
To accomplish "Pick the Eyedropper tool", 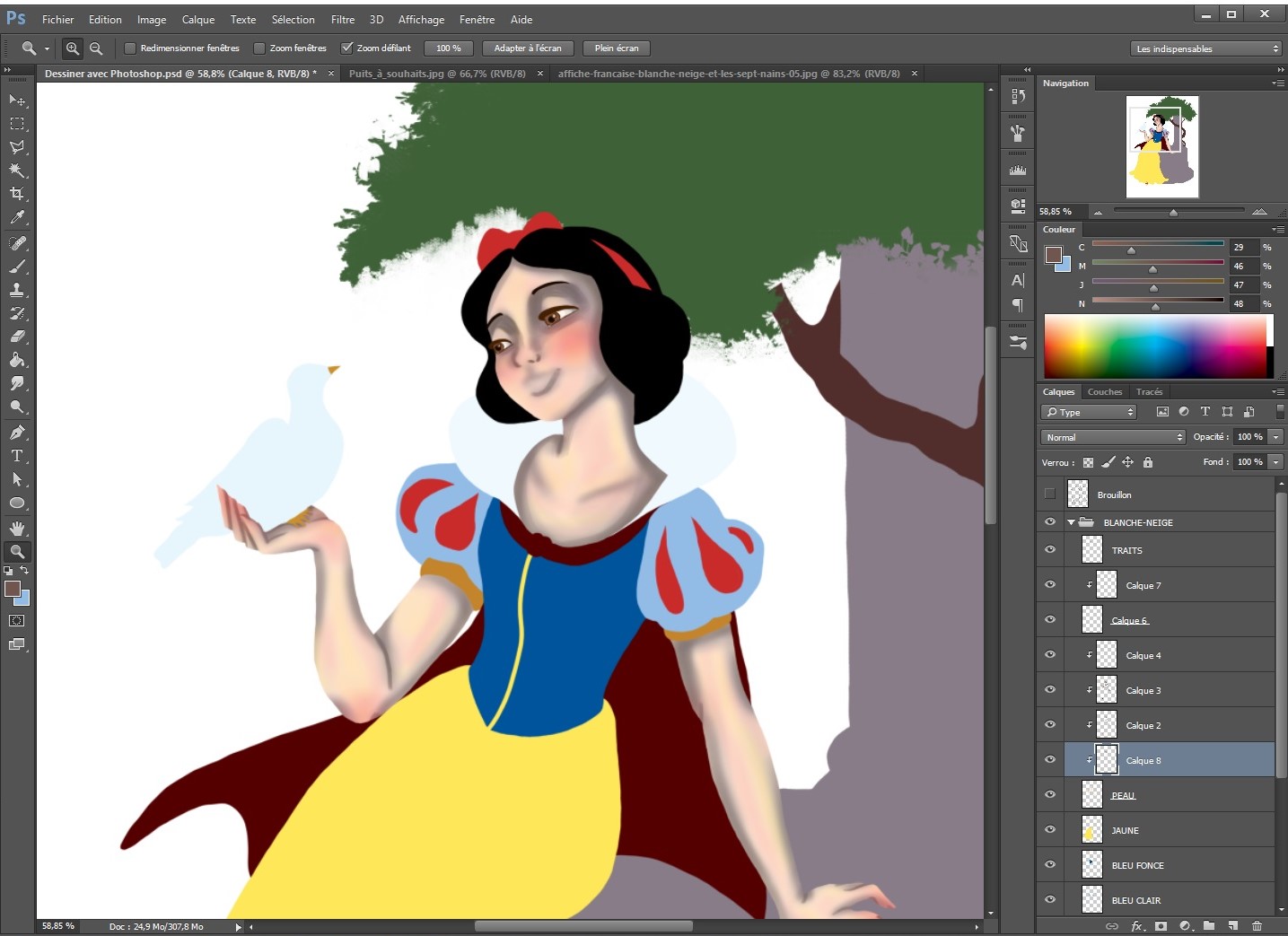I will [17, 217].
